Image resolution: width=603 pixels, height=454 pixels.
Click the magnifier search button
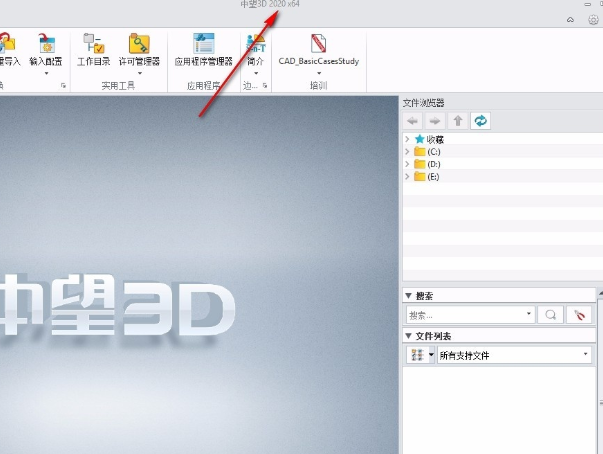point(550,314)
